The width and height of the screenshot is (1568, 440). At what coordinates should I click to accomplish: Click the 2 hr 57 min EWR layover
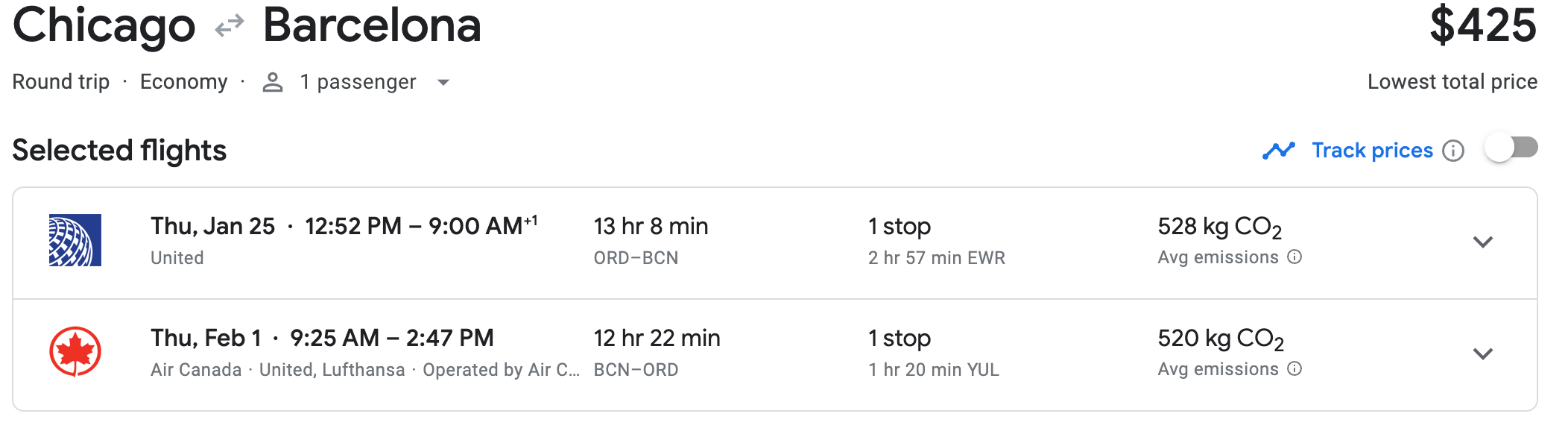(936, 258)
